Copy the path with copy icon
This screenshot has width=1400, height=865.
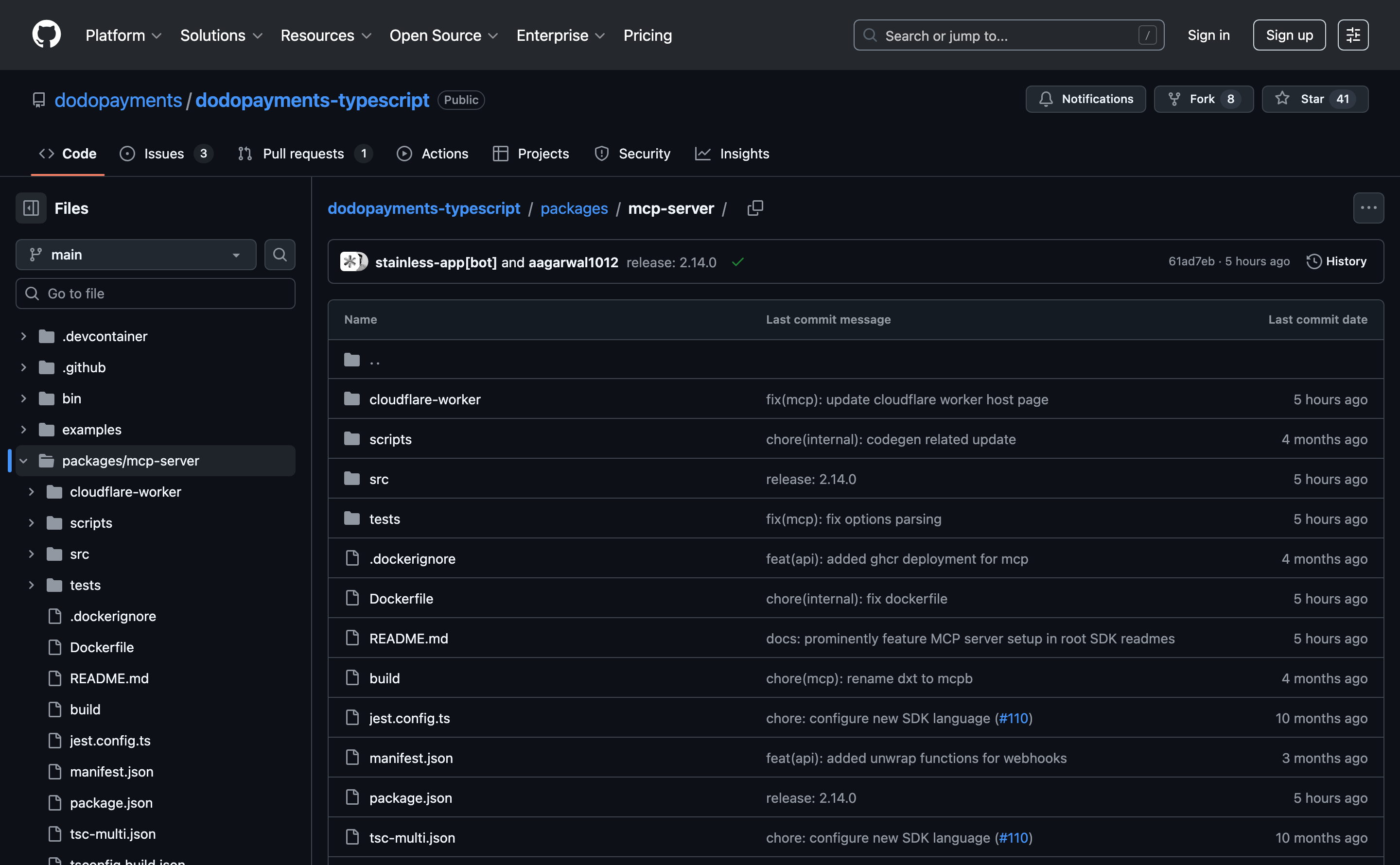tap(755, 208)
